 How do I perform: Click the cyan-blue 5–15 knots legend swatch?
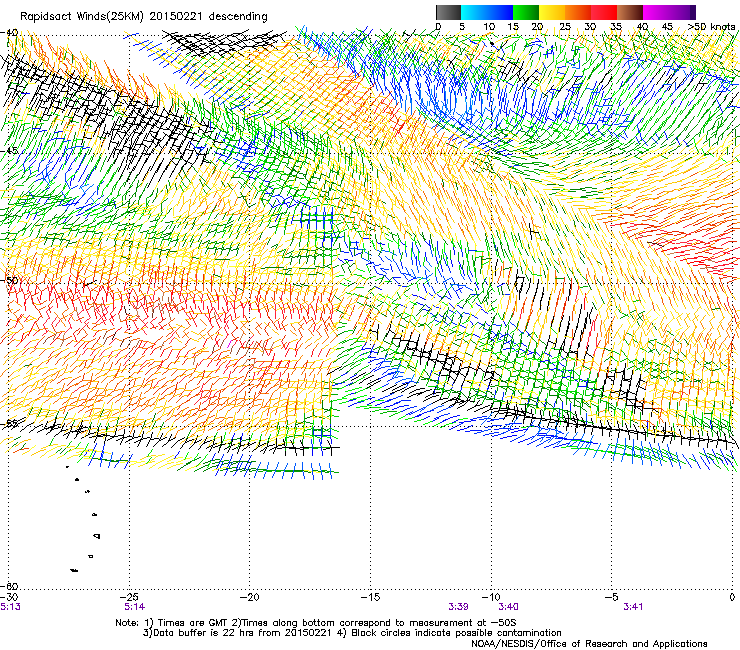[x=487, y=12]
